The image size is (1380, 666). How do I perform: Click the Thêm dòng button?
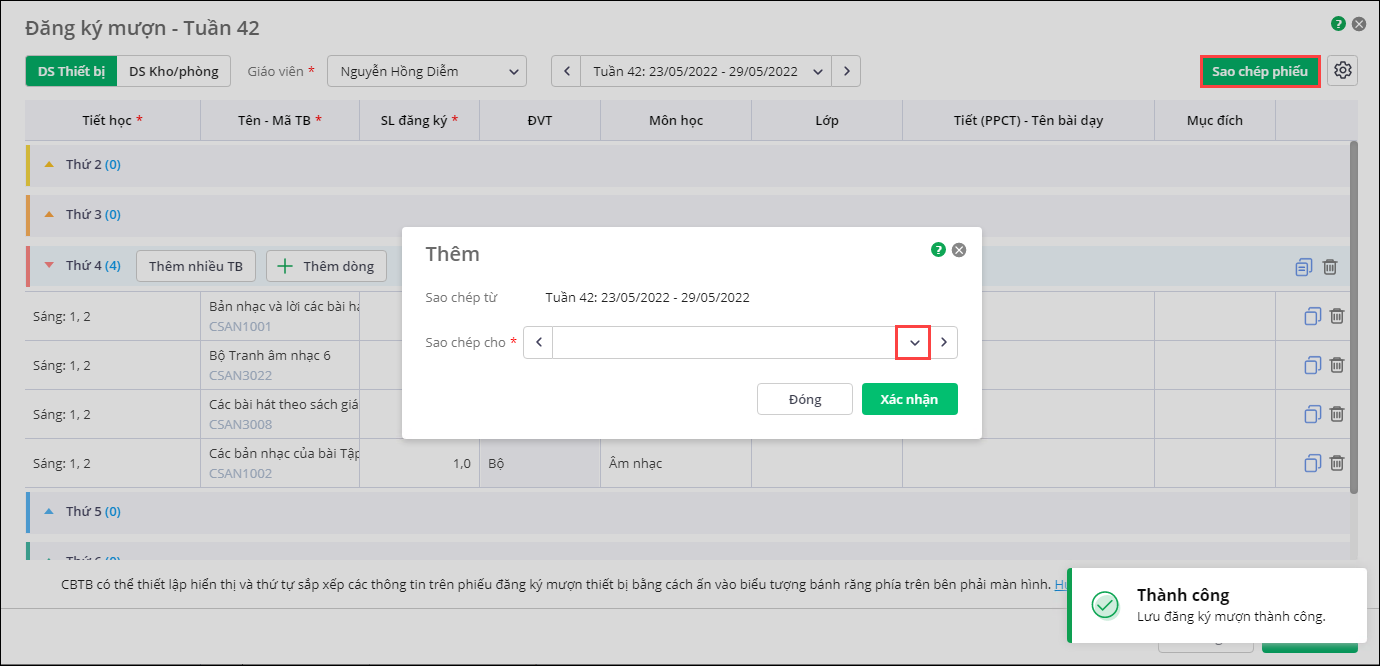(326, 266)
